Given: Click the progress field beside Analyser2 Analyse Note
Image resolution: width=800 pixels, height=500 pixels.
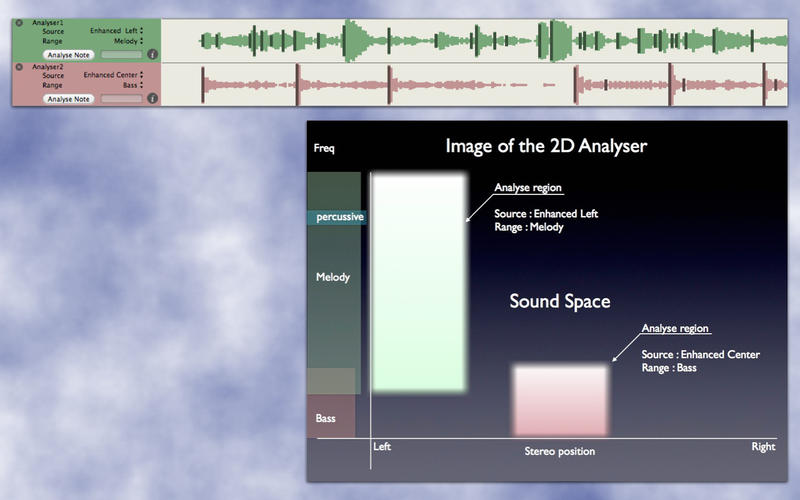Looking at the screenshot, I should tap(121, 99).
